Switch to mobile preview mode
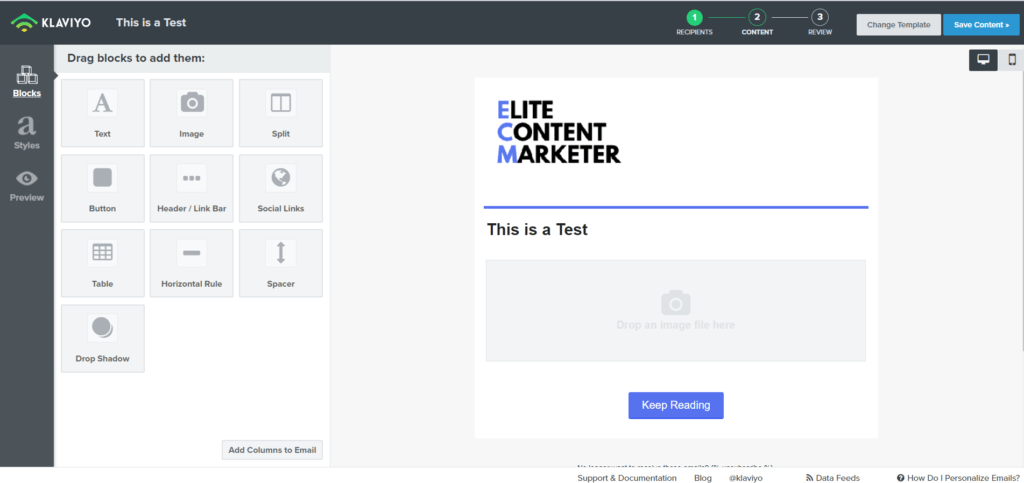Image resolution: width=1024 pixels, height=483 pixels. (1012, 59)
